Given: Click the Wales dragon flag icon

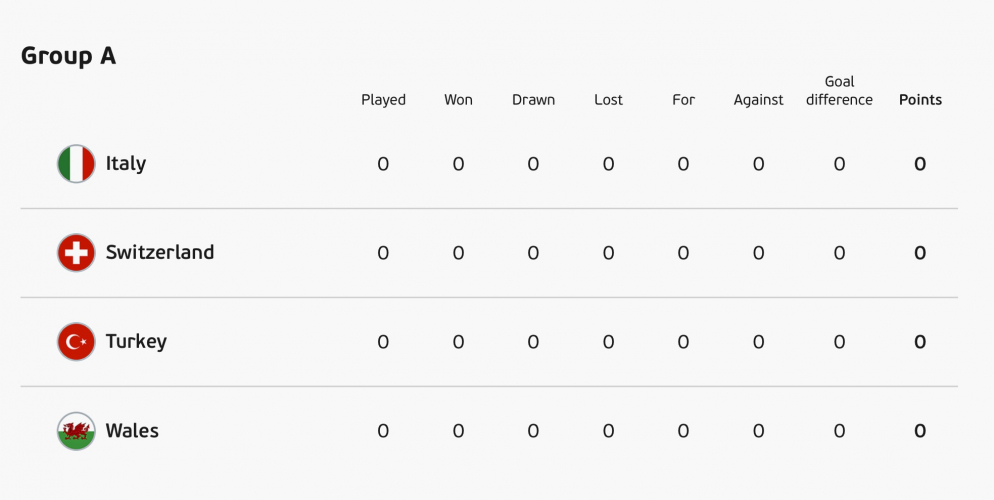Looking at the screenshot, I should click(x=76, y=431).
